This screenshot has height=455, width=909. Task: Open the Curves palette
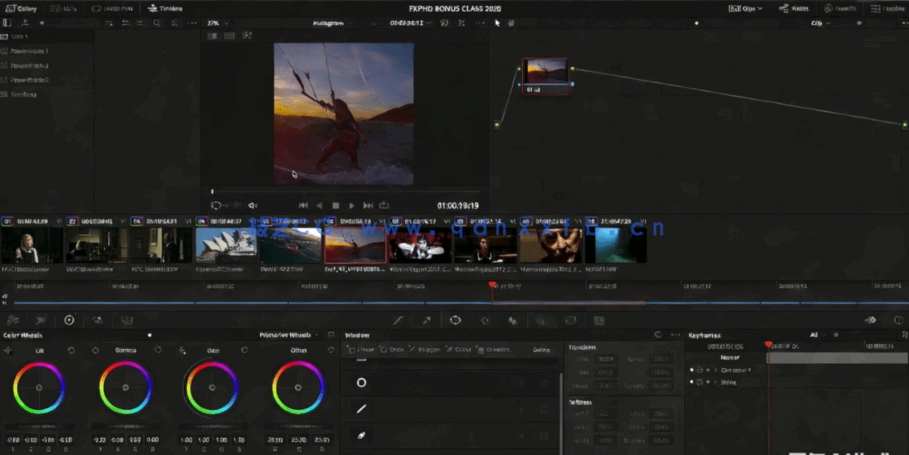(398, 320)
